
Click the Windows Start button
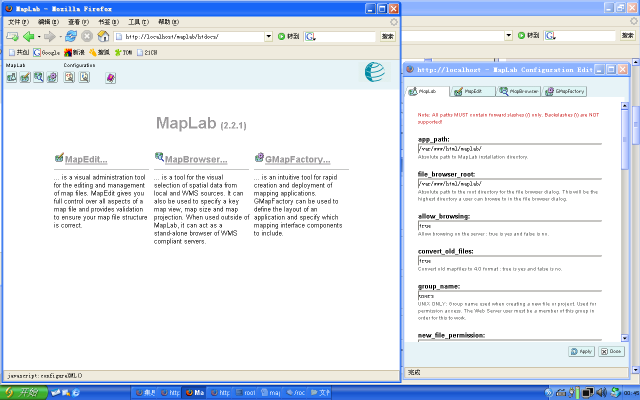click(x=24, y=393)
